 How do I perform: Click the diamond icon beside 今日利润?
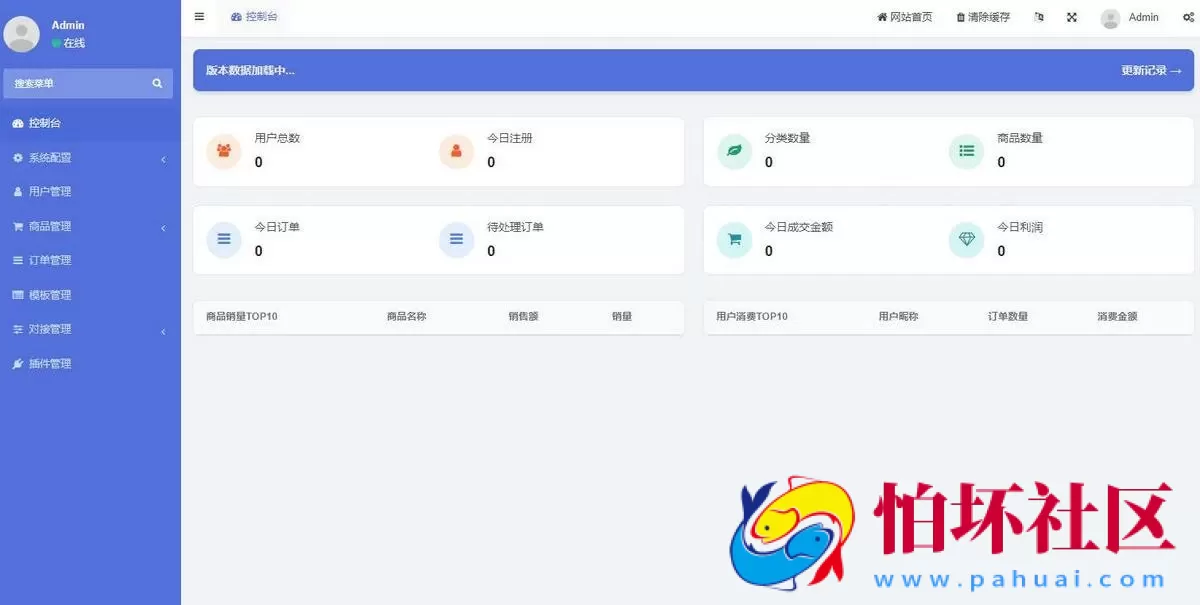pos(966,240)
